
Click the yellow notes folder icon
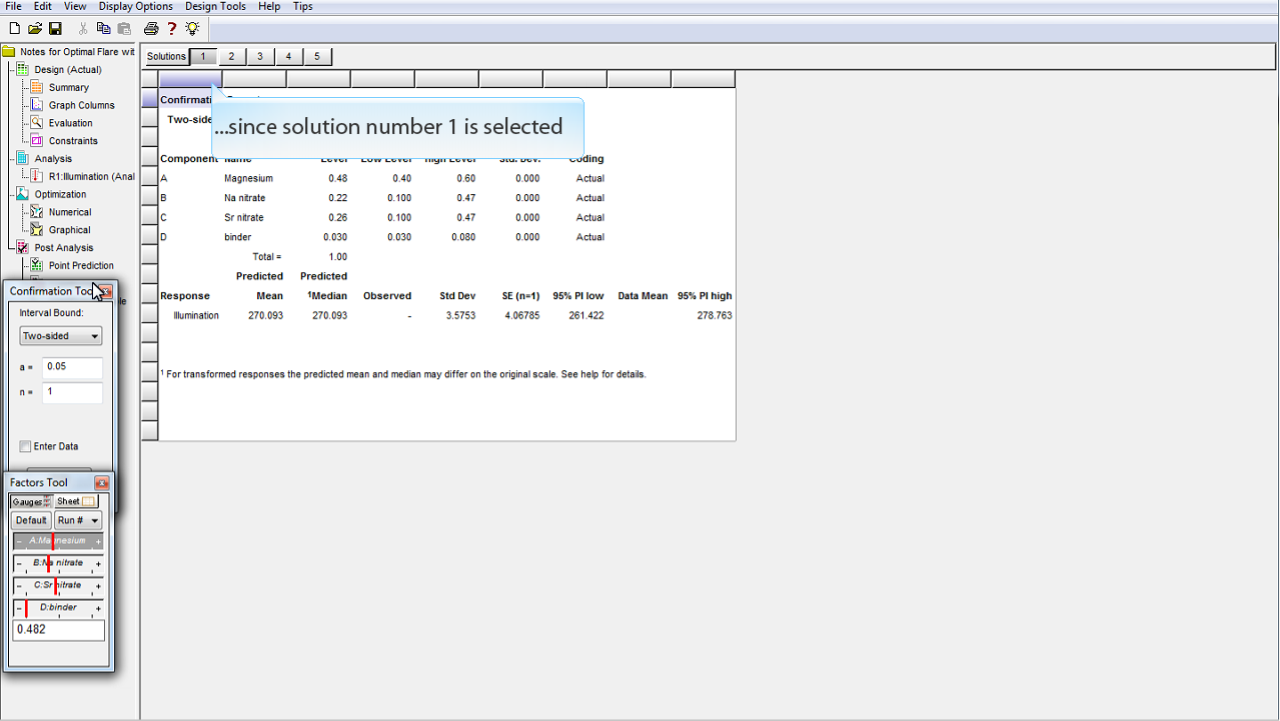pos(9,52)
